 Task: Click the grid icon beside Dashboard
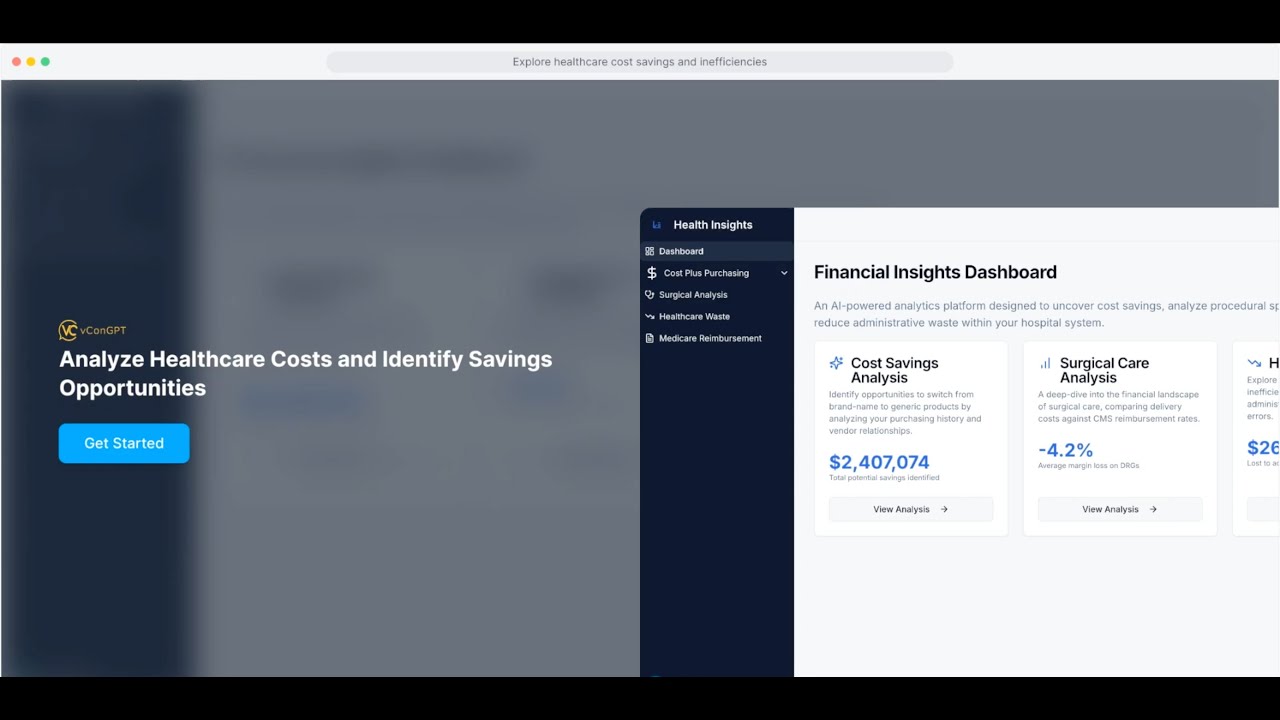coord(650,251)
